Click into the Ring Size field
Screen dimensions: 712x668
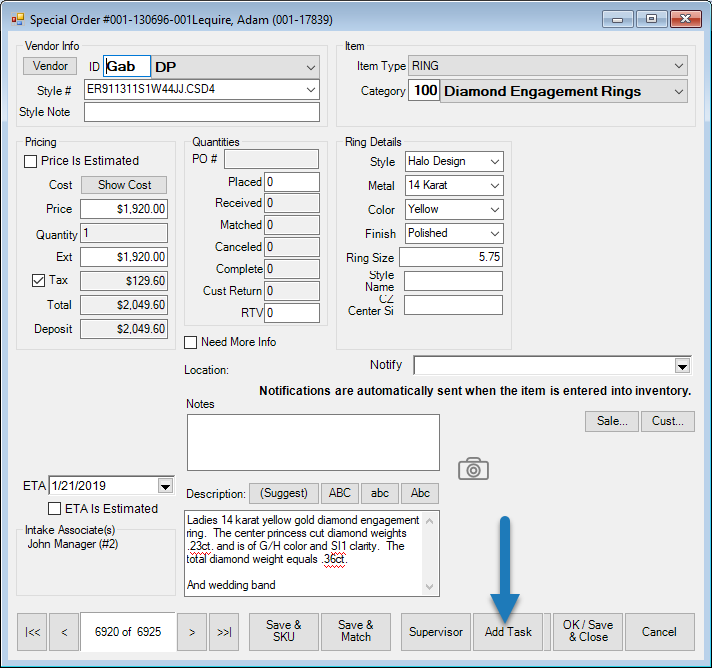[x=453, y=257]
